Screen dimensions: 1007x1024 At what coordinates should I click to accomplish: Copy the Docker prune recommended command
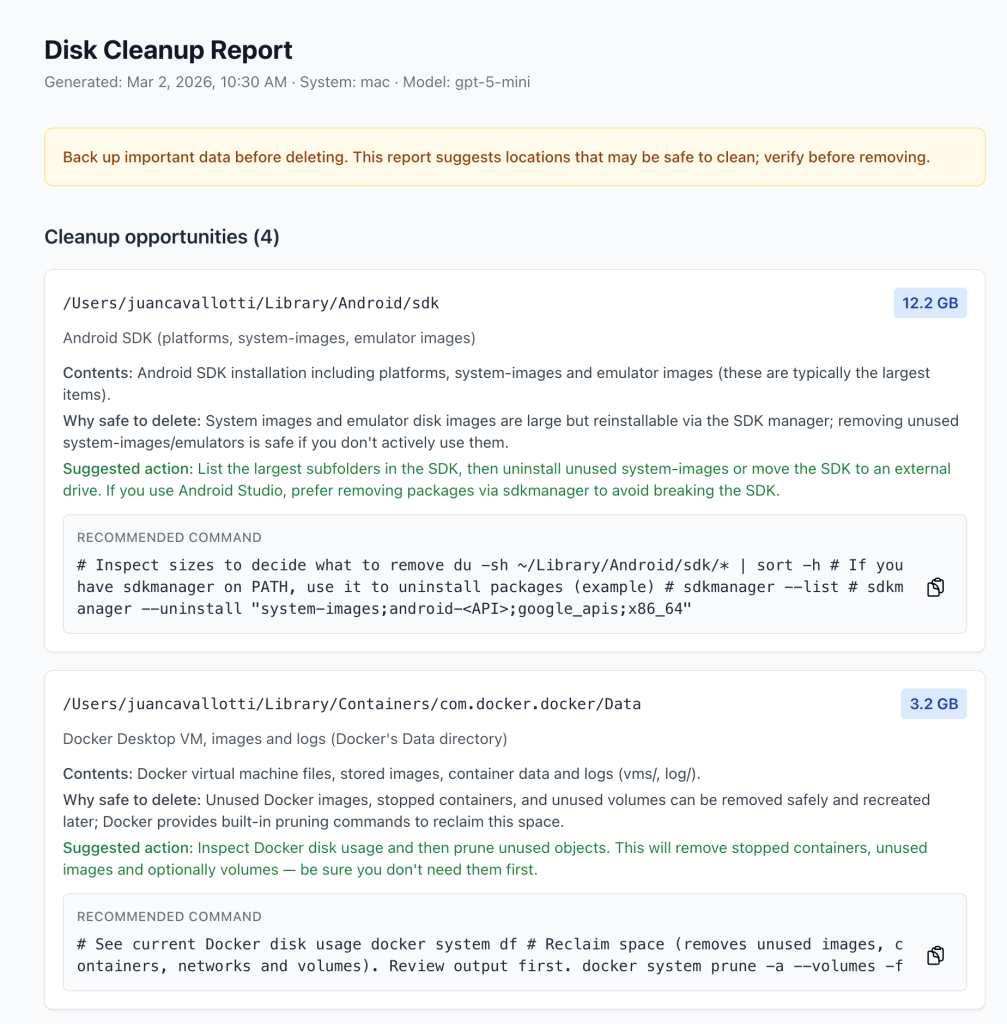[935, 956]
